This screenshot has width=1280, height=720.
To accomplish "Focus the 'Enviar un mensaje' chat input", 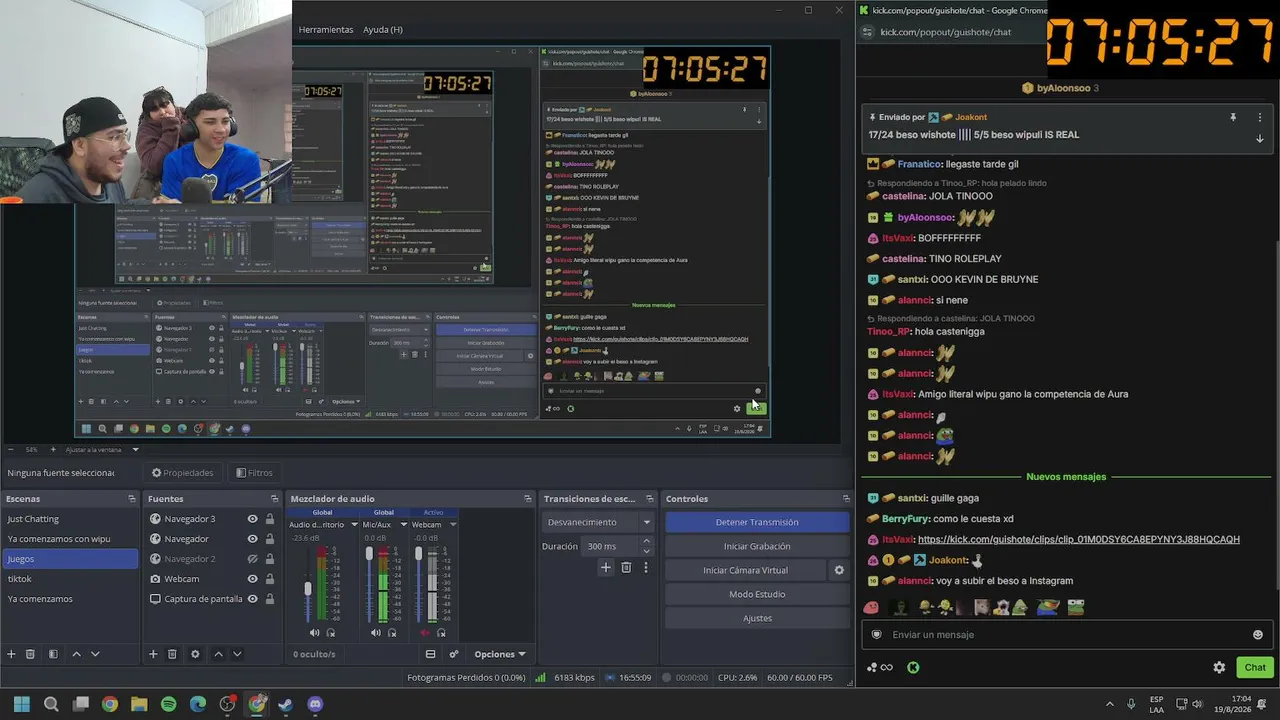I will (1066, 634).
